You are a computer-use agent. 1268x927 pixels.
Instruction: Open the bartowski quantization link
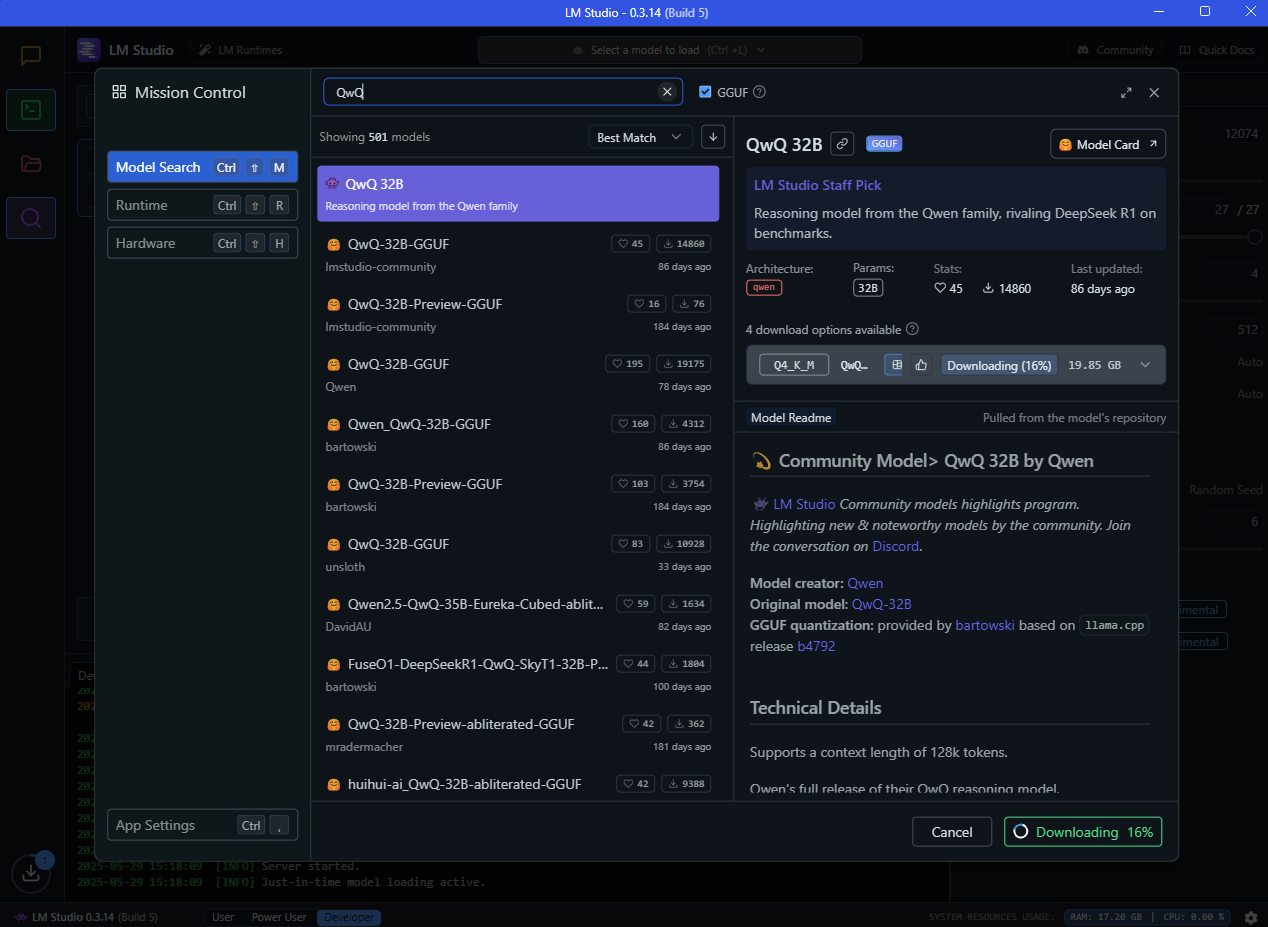tap(985, 625)
